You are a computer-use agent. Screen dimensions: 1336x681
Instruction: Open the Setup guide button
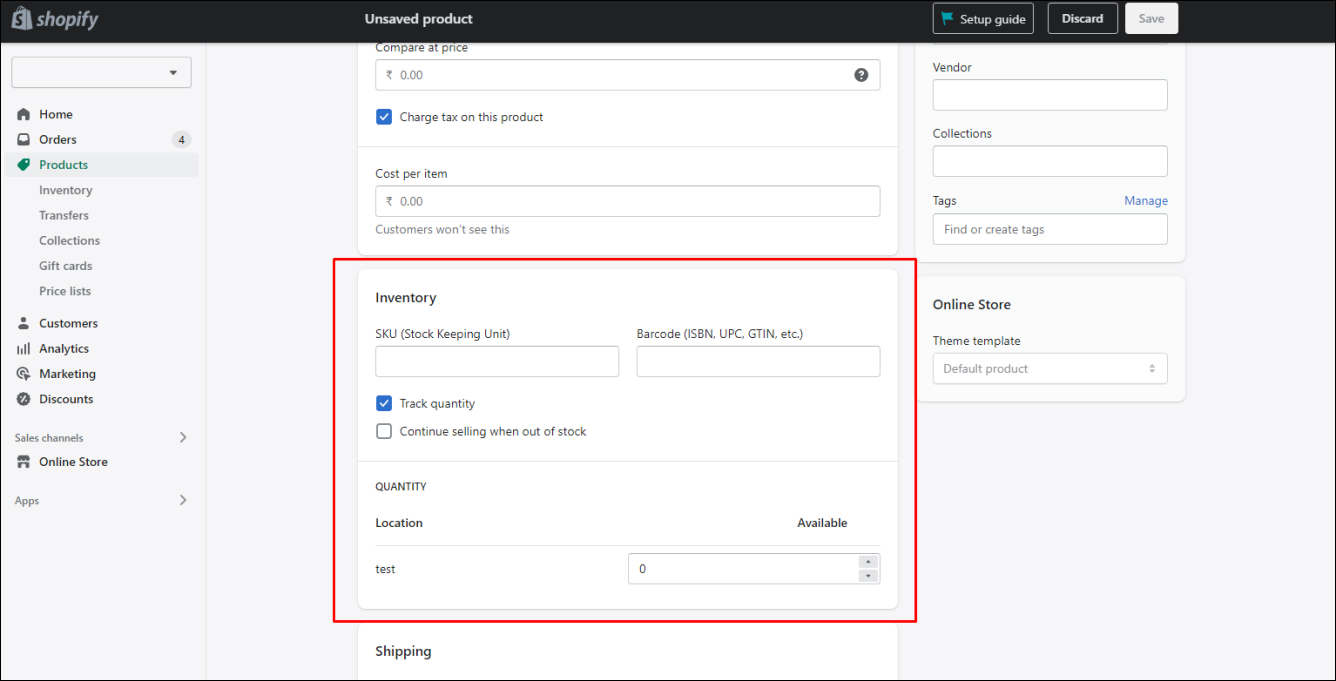point(983,19)
